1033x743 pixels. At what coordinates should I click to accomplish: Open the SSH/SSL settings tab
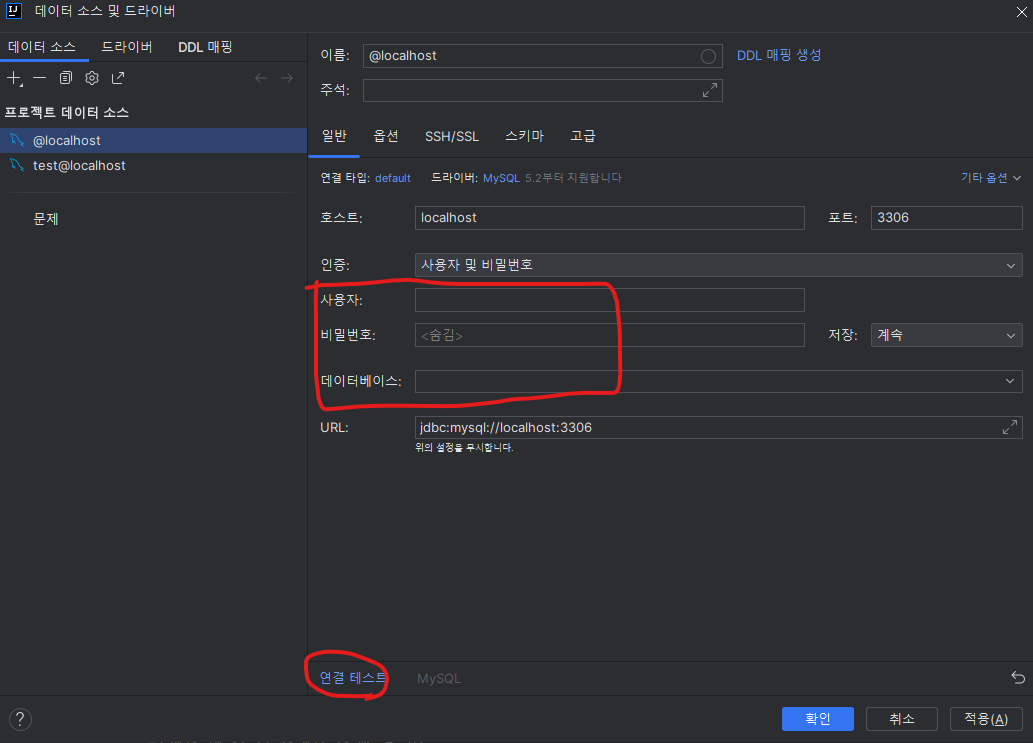452,136
